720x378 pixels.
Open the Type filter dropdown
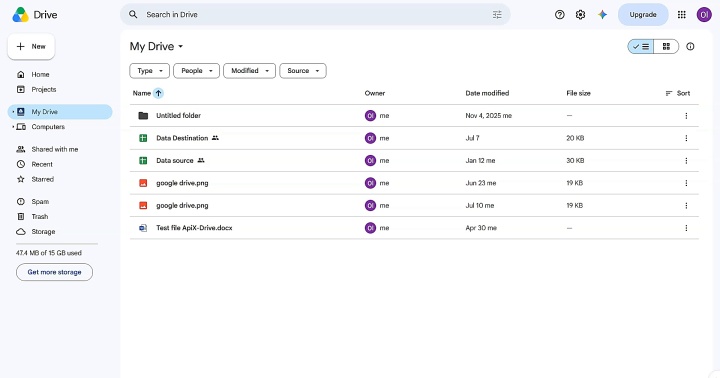[150, 71]
